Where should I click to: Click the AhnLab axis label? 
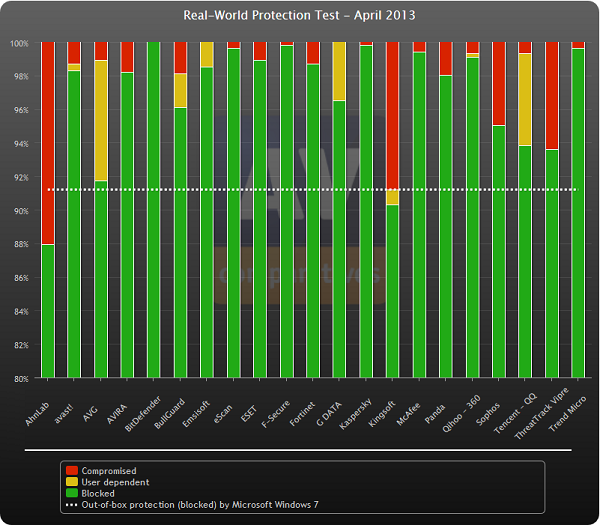(37, 414)
